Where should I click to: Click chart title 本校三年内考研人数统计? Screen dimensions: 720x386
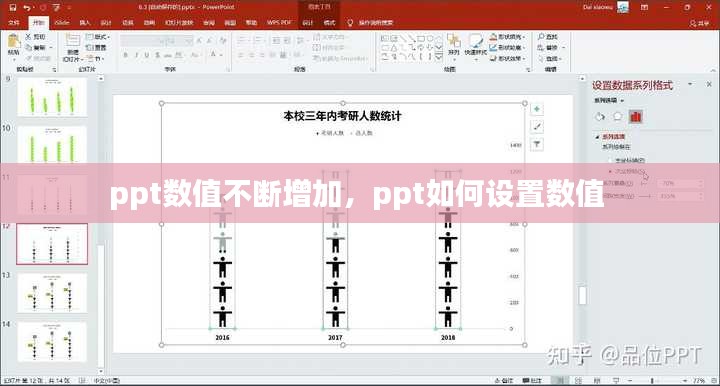(343, 116)
